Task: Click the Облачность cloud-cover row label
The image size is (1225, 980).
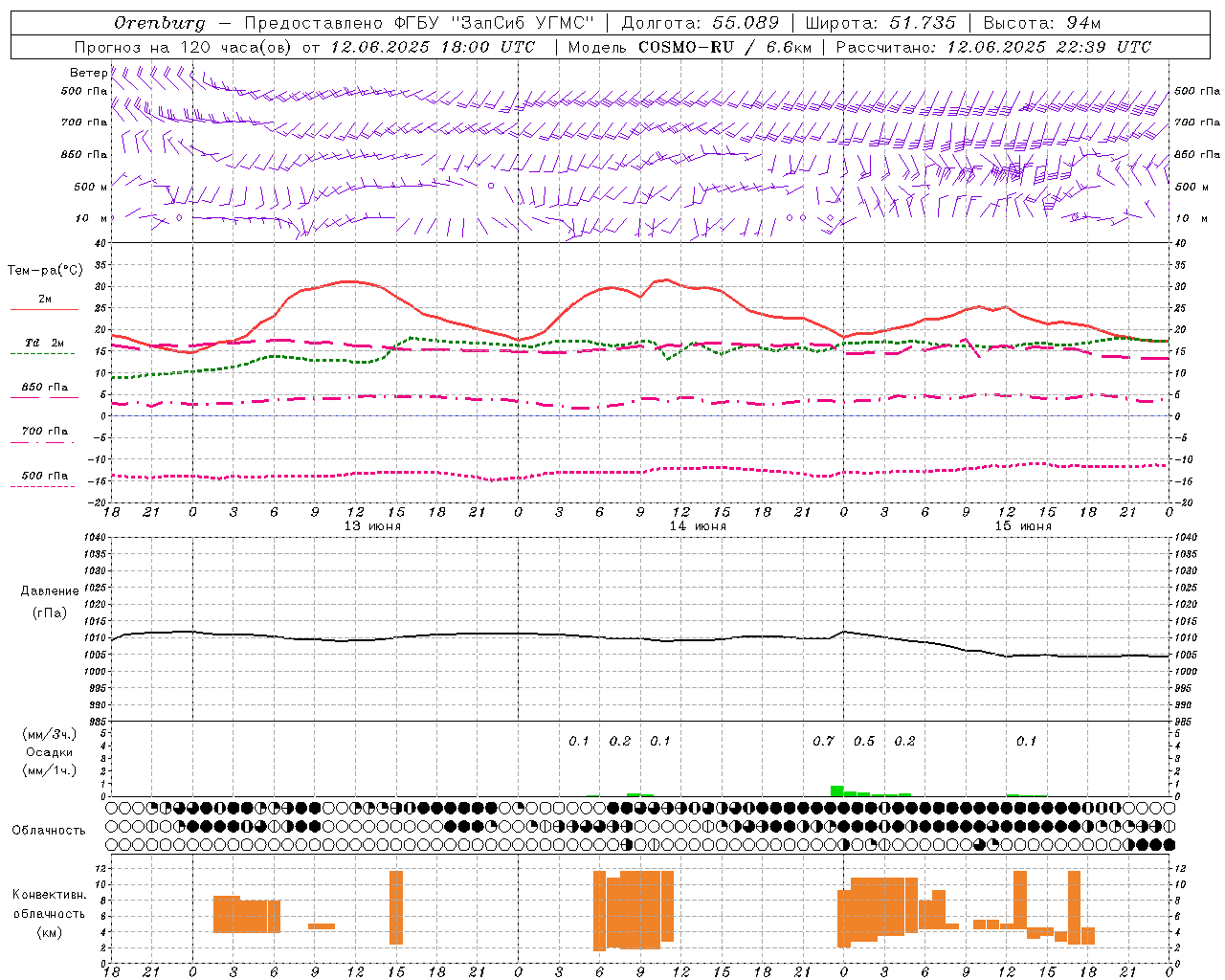Action: tap(49, 831)
